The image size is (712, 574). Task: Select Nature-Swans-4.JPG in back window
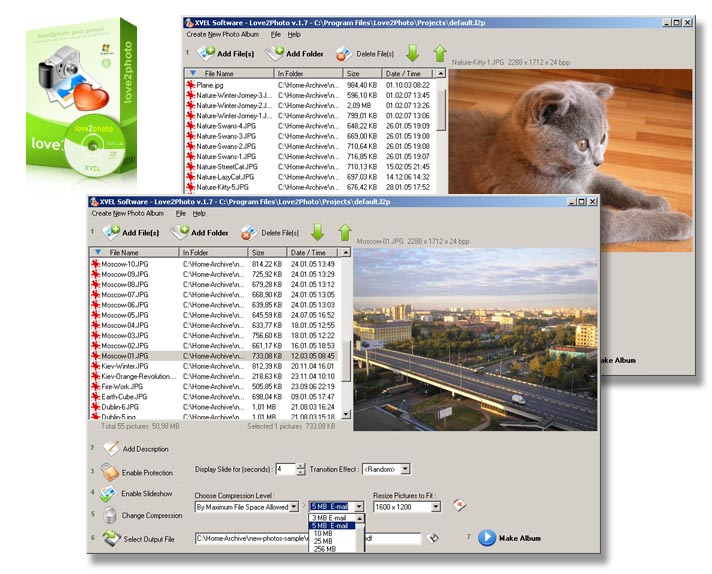tap(310, 126)
